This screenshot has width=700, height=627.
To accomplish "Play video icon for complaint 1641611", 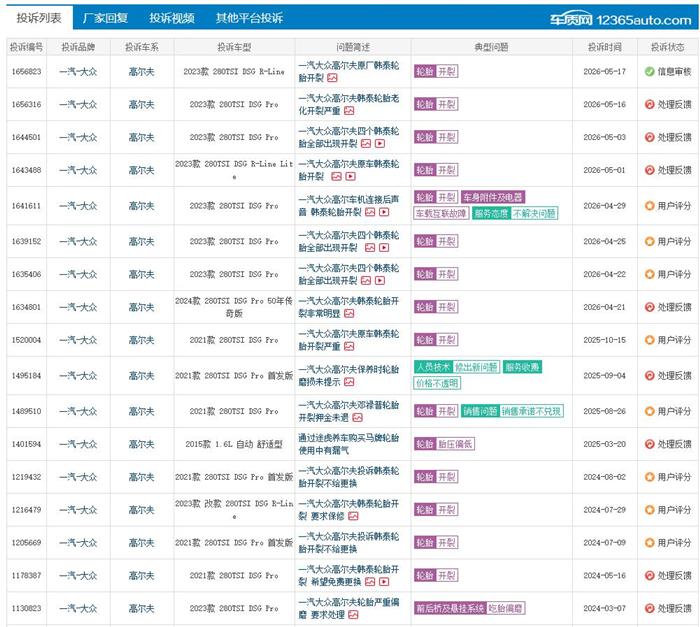I will [x=384, y=212].
